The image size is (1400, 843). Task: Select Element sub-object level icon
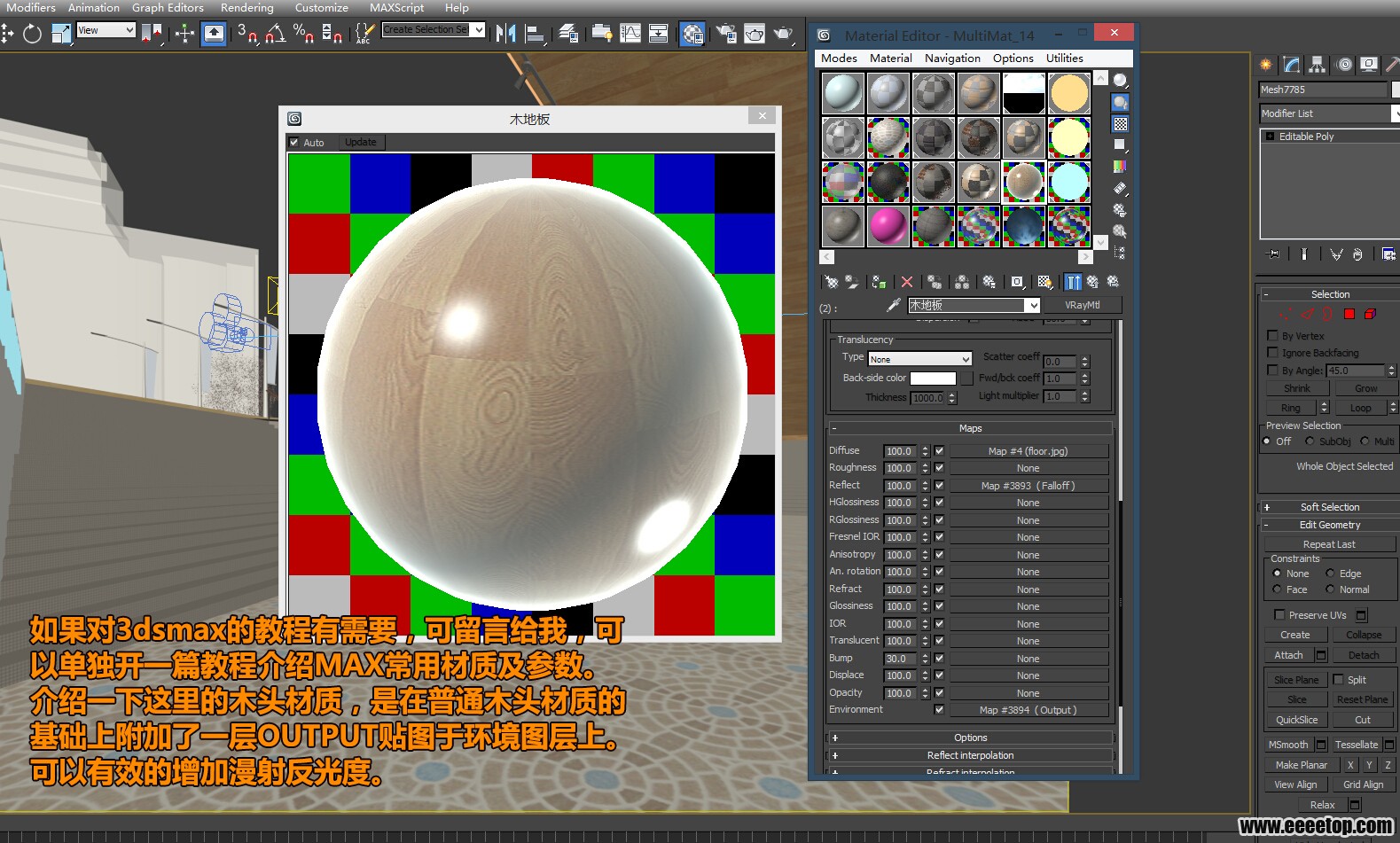(x=1370, y=314)
